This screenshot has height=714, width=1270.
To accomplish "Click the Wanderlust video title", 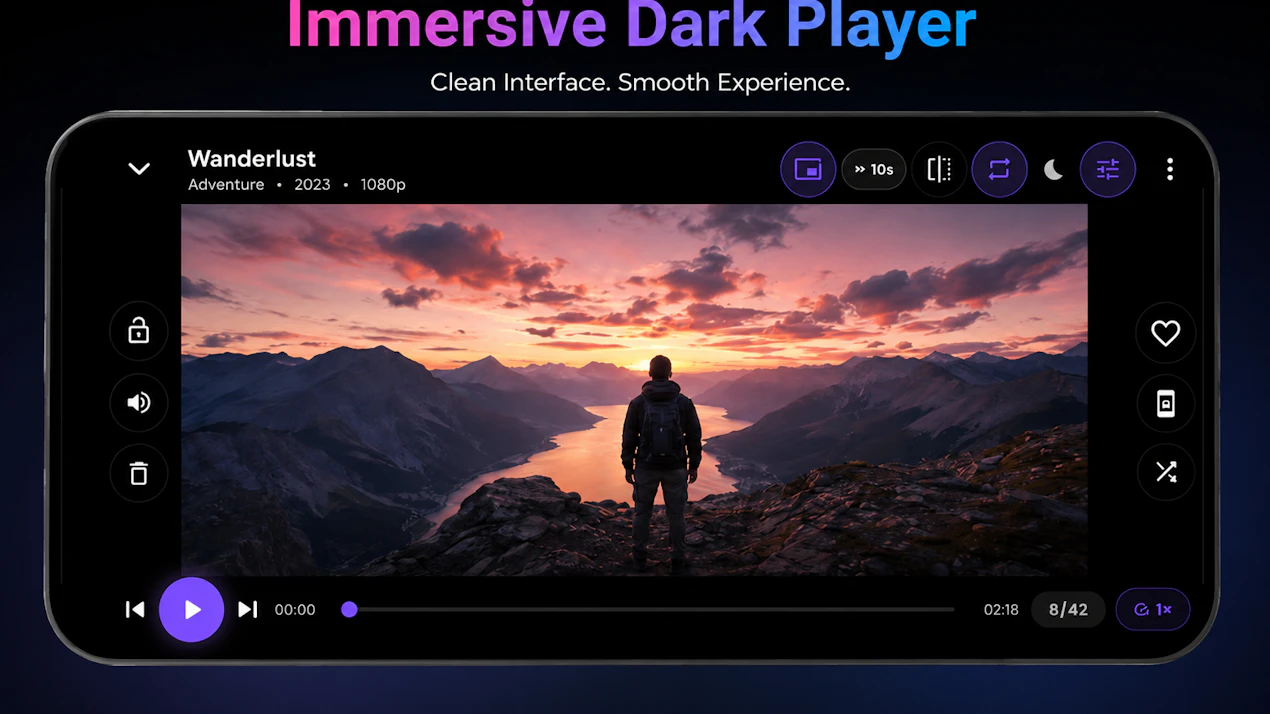I will pos(252,158).
